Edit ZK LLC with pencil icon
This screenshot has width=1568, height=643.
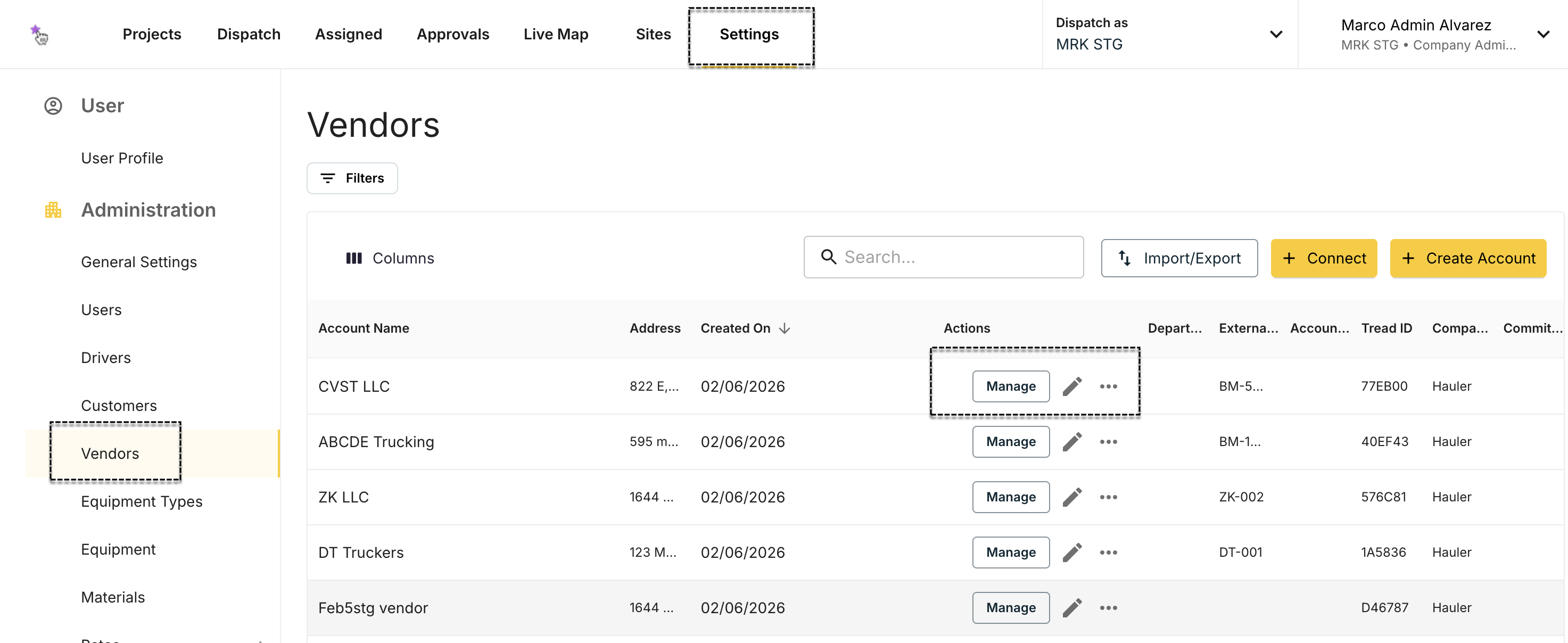coord(1072,498)
